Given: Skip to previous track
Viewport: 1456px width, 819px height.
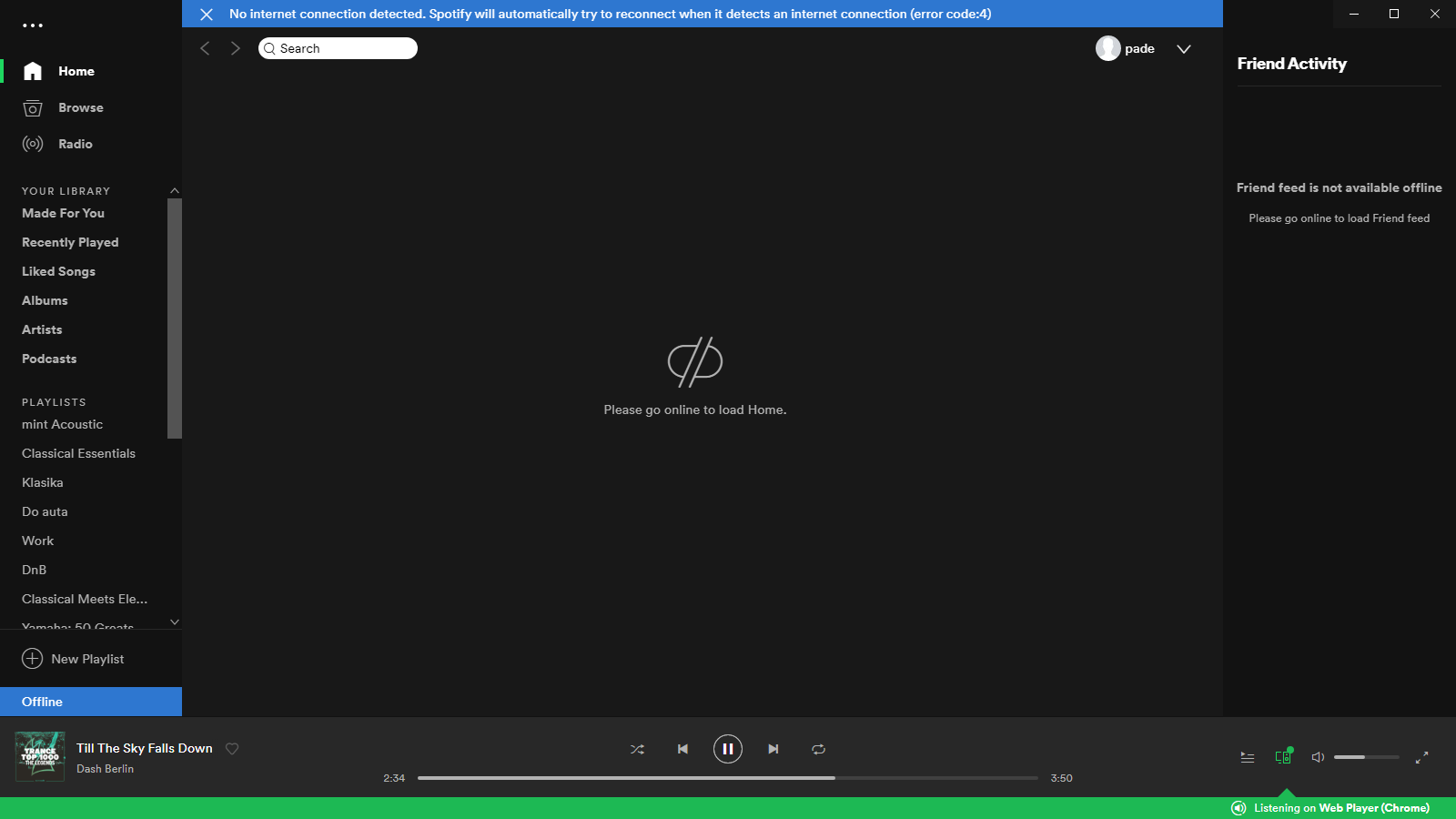Looking at the screenshot, I should 682,749.
